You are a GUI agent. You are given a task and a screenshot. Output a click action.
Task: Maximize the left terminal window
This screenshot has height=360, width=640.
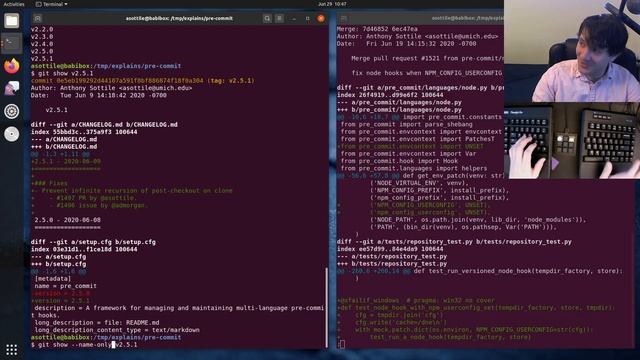tap(307, 18)
